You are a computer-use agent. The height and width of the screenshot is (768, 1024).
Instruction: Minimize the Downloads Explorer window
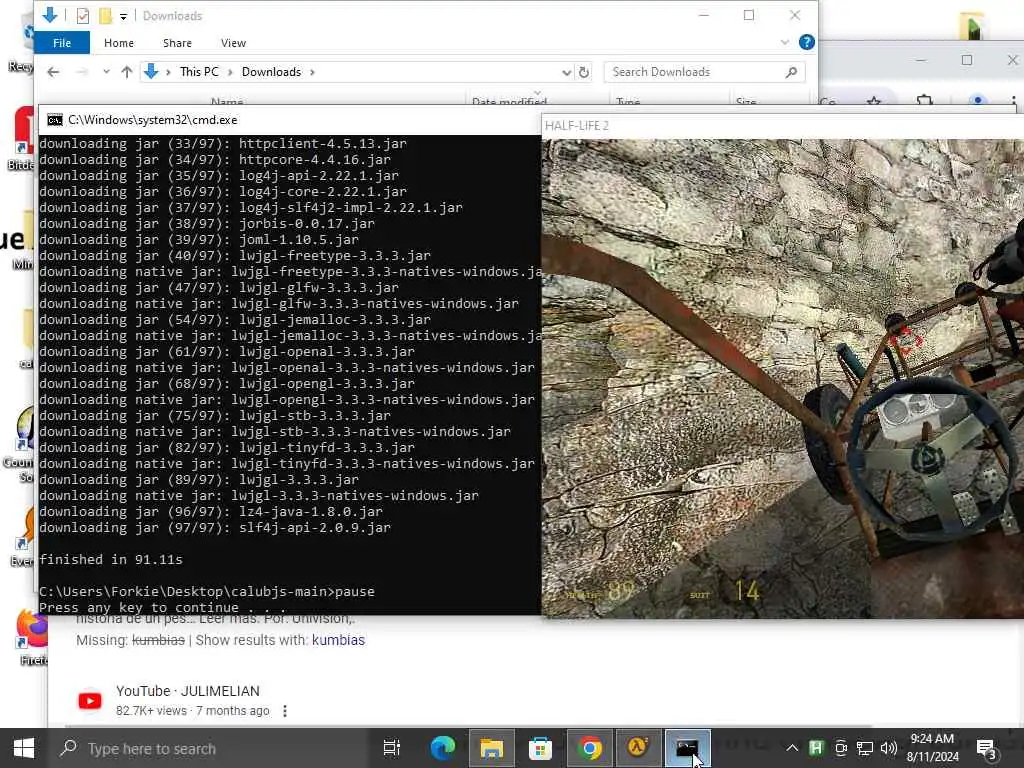703,15
